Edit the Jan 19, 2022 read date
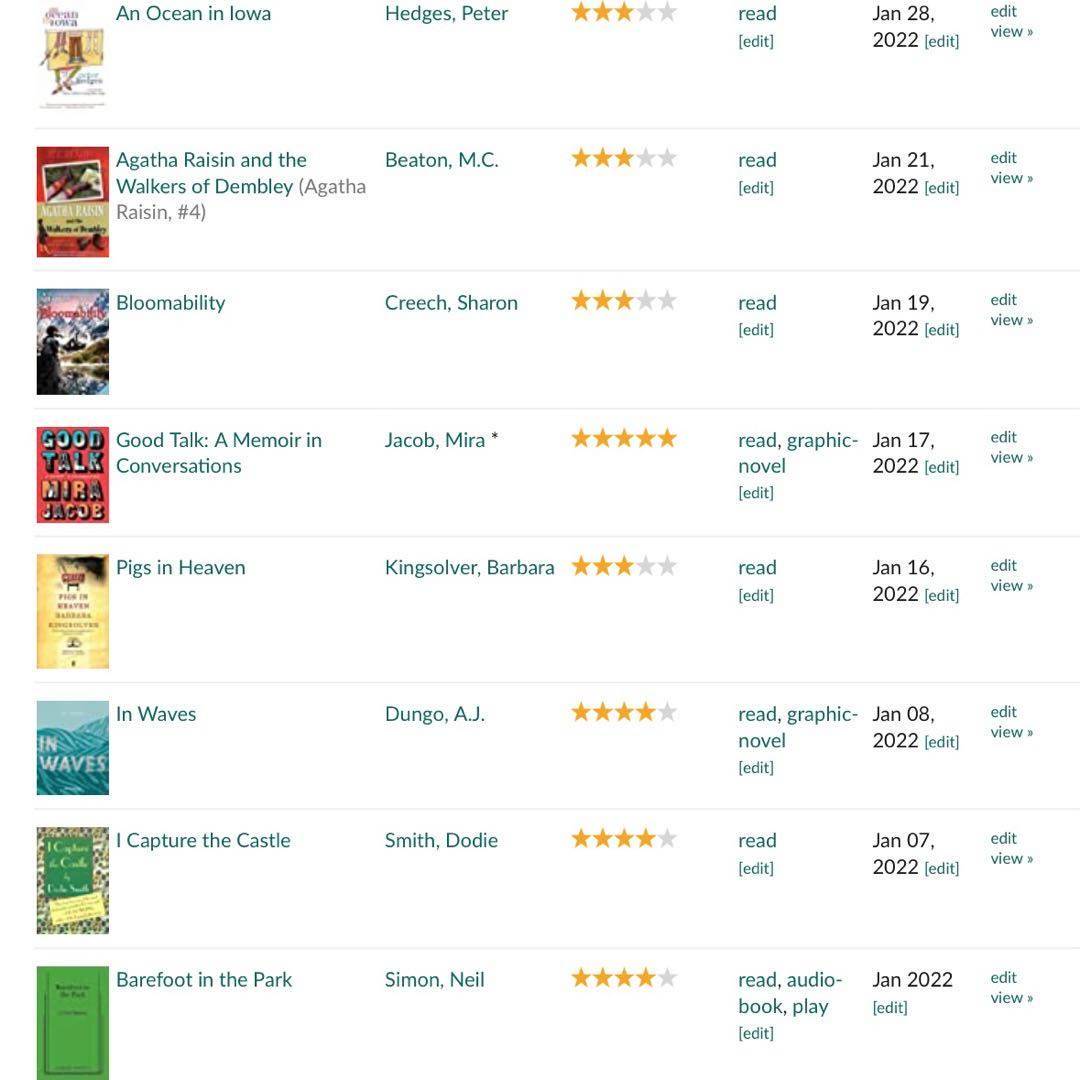 [x=941, y=330]
